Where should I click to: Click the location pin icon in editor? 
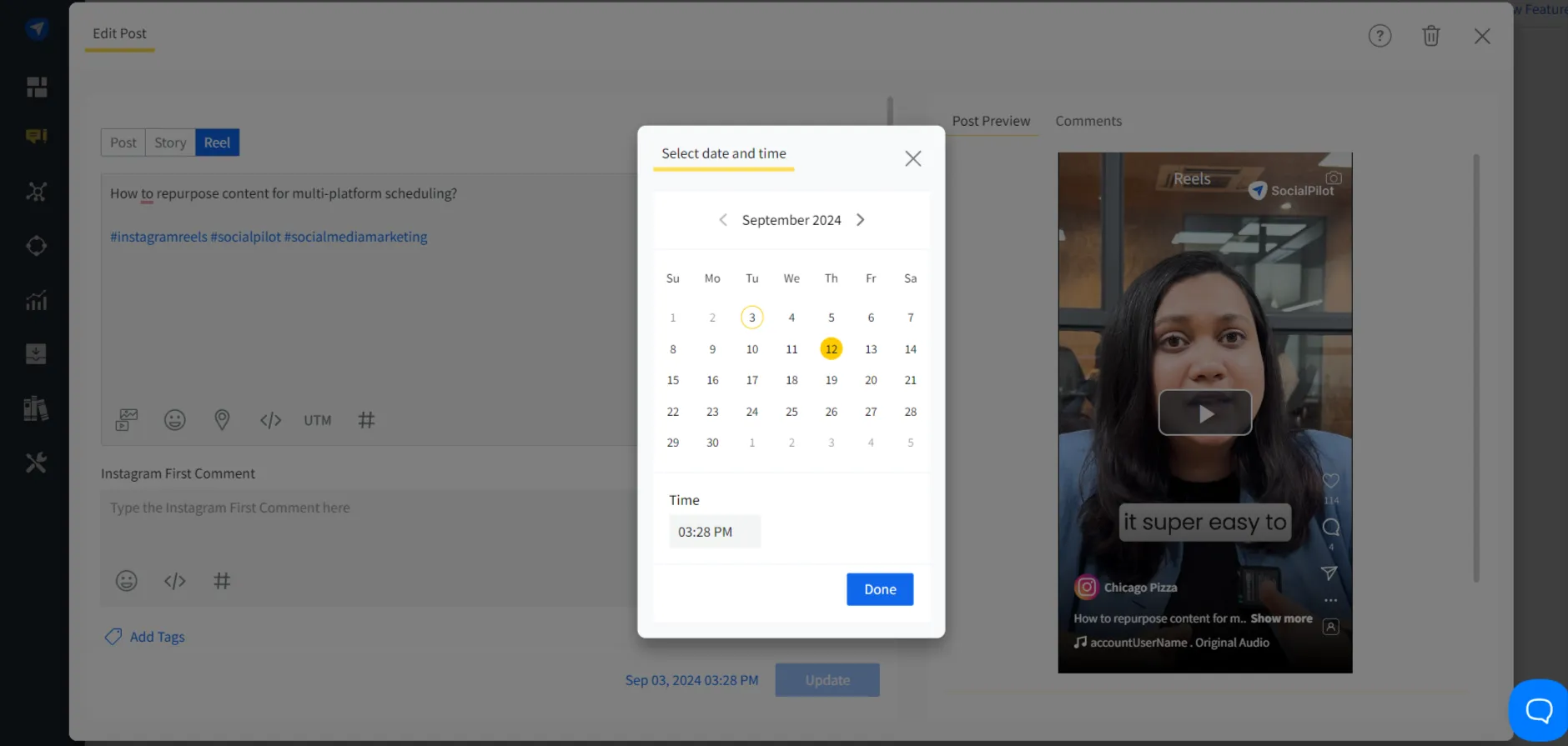point(222,420)
